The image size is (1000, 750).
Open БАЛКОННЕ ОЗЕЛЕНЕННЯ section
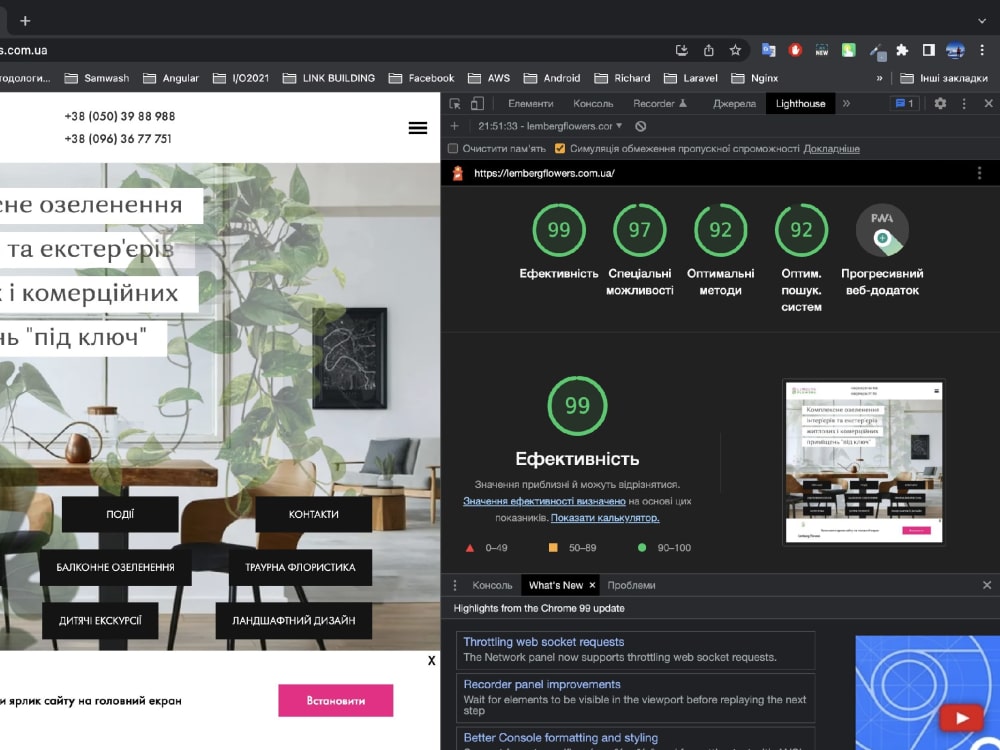pyautogui.click(x=115, y=567)
